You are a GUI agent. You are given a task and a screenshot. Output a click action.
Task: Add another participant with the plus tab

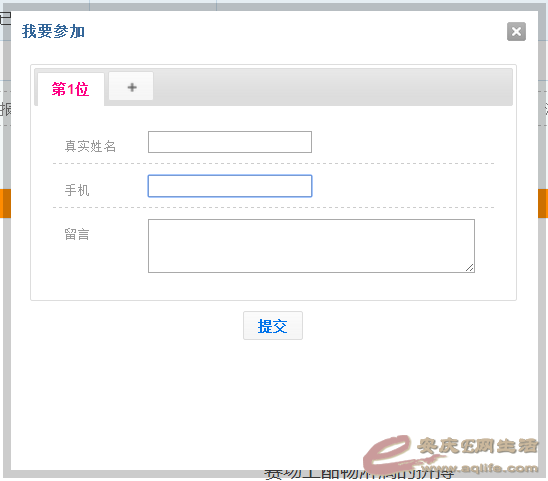(x=131, y=86)
